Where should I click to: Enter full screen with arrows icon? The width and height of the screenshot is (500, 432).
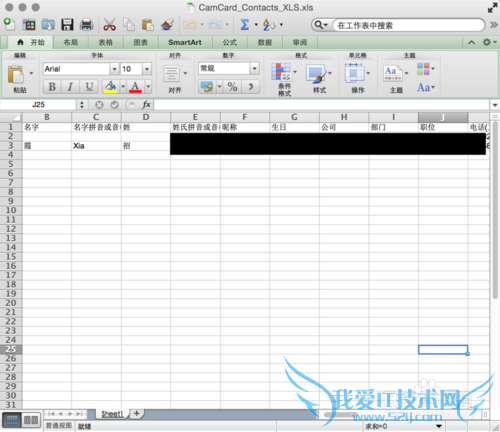click(x=493, y=8)
